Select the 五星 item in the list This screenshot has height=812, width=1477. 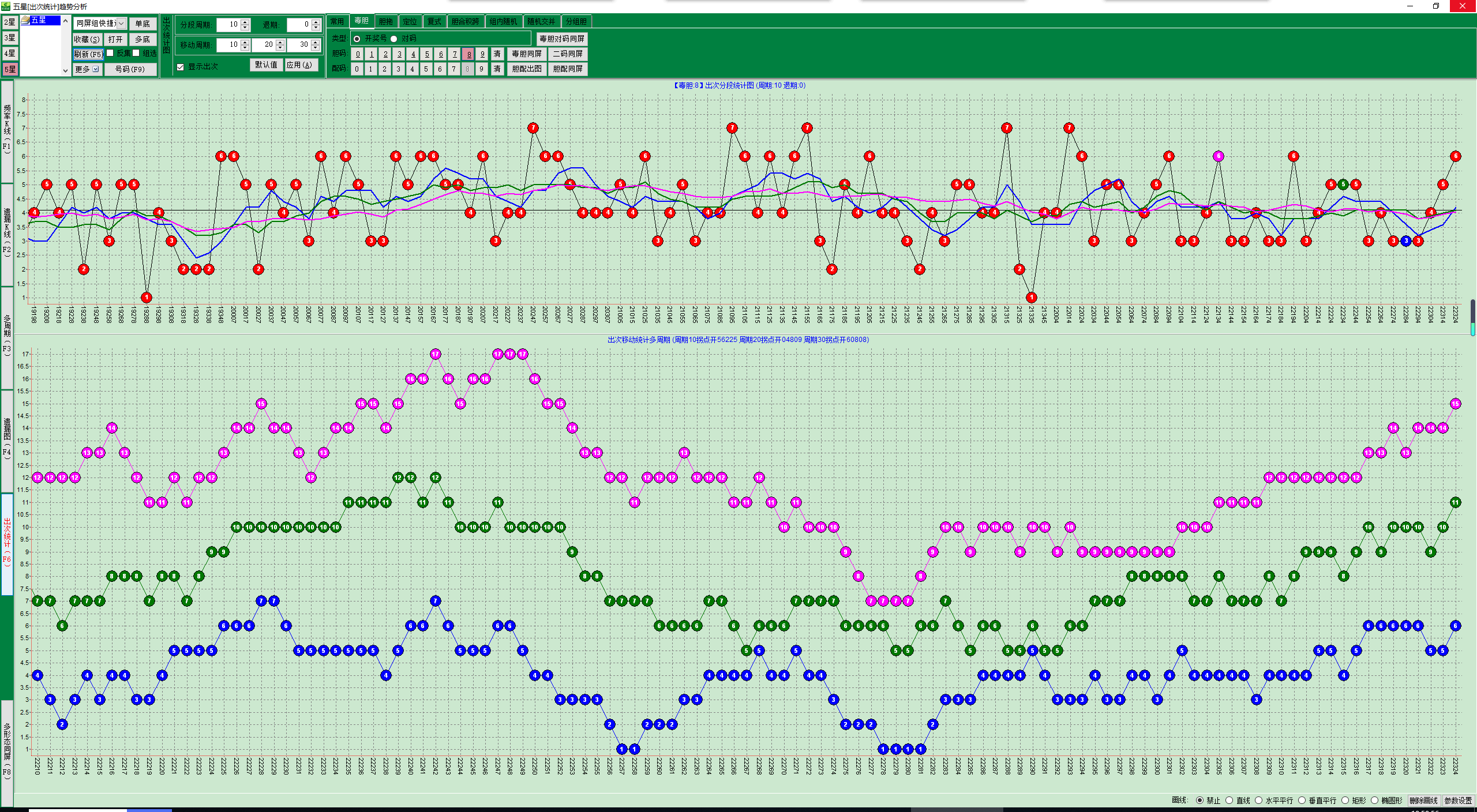[x=39, y=20]
